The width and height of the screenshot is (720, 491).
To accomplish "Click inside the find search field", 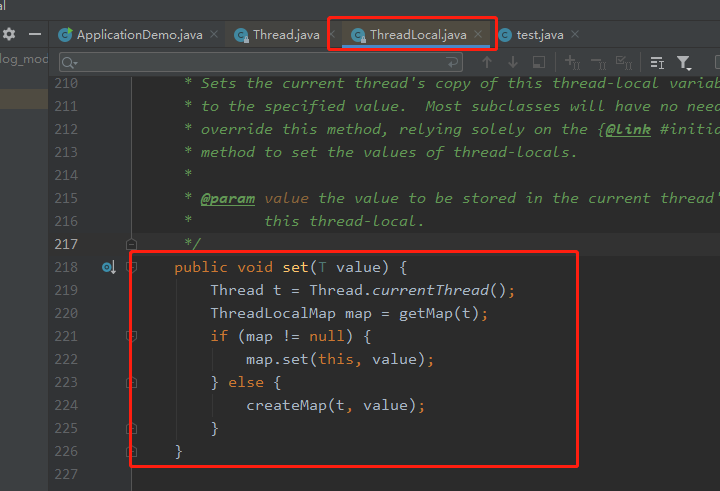I will 260,62.
